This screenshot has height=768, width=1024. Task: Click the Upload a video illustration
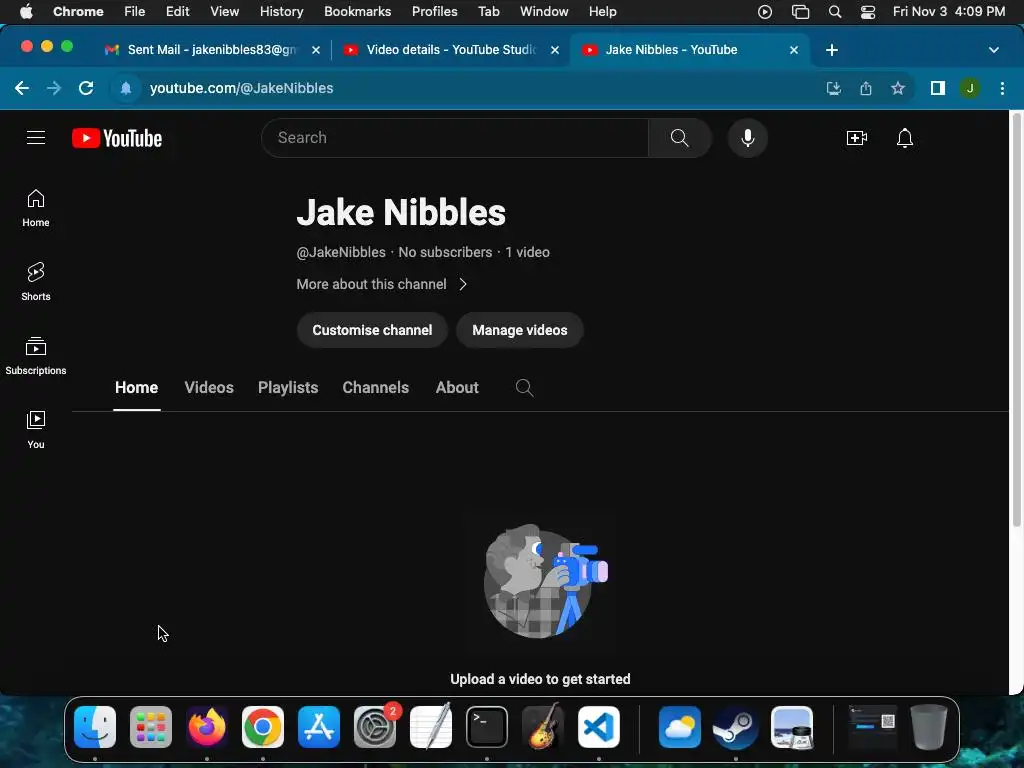(545, 581)
